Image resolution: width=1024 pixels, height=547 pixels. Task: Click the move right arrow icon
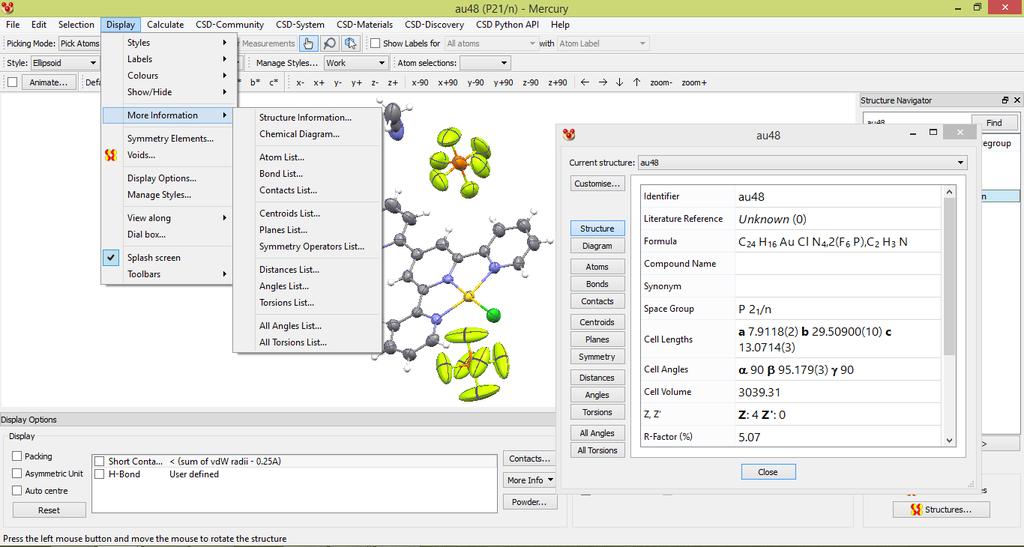[x=602, y=83]
